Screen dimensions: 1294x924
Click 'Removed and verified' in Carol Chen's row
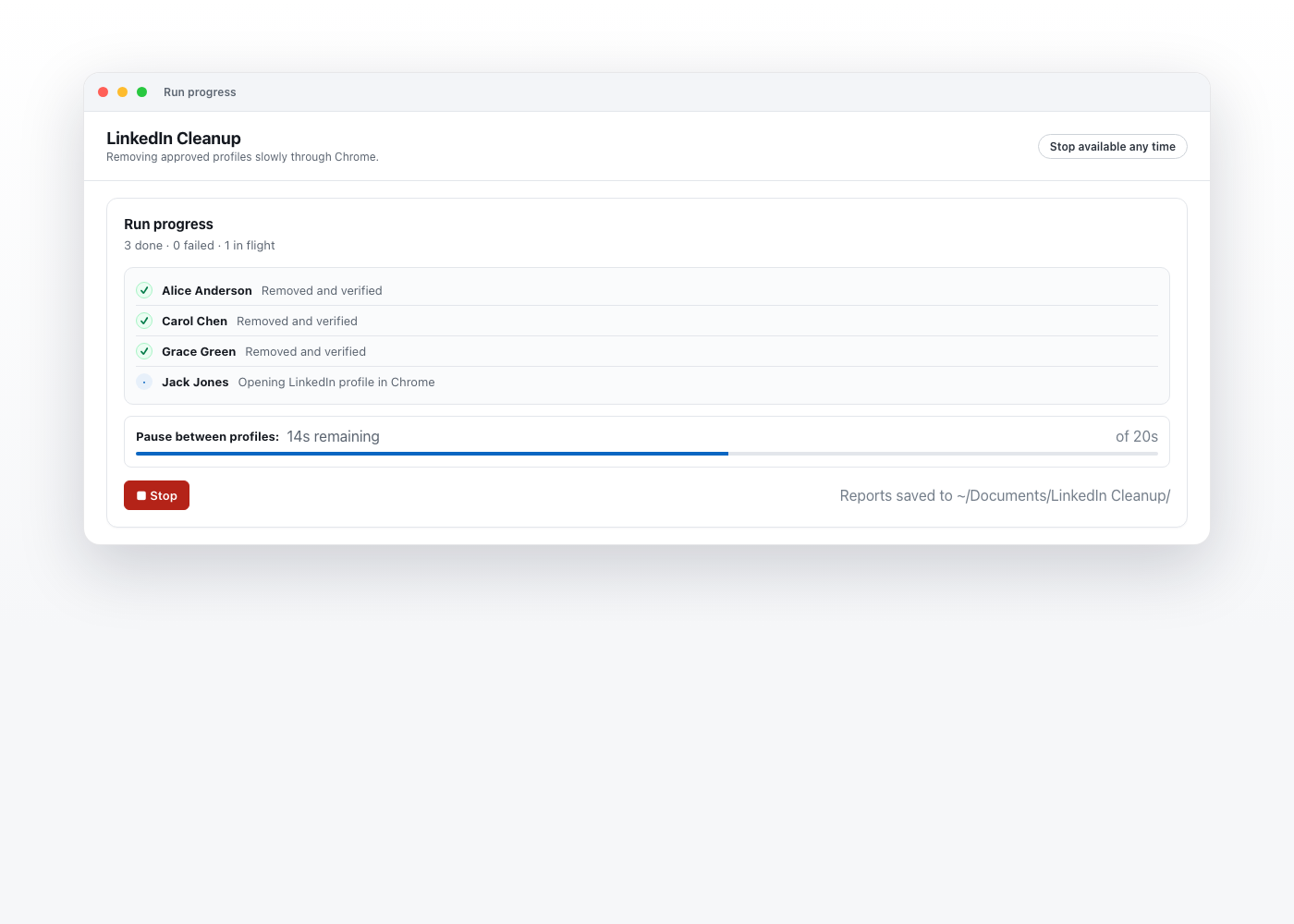[x=297, y=321]
